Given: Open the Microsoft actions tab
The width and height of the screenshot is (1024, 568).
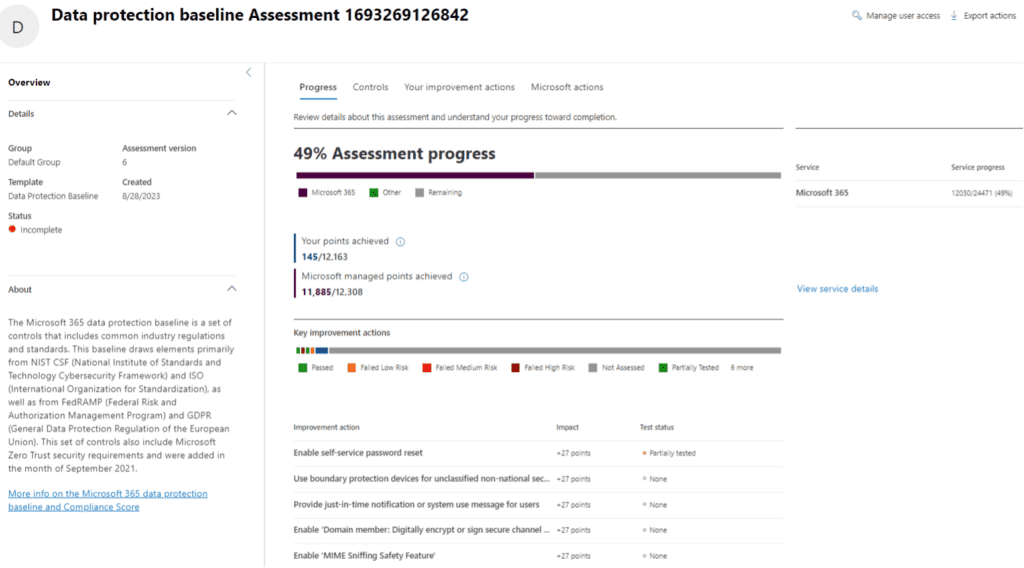Looking at the screenshot, I should (567, 87).
